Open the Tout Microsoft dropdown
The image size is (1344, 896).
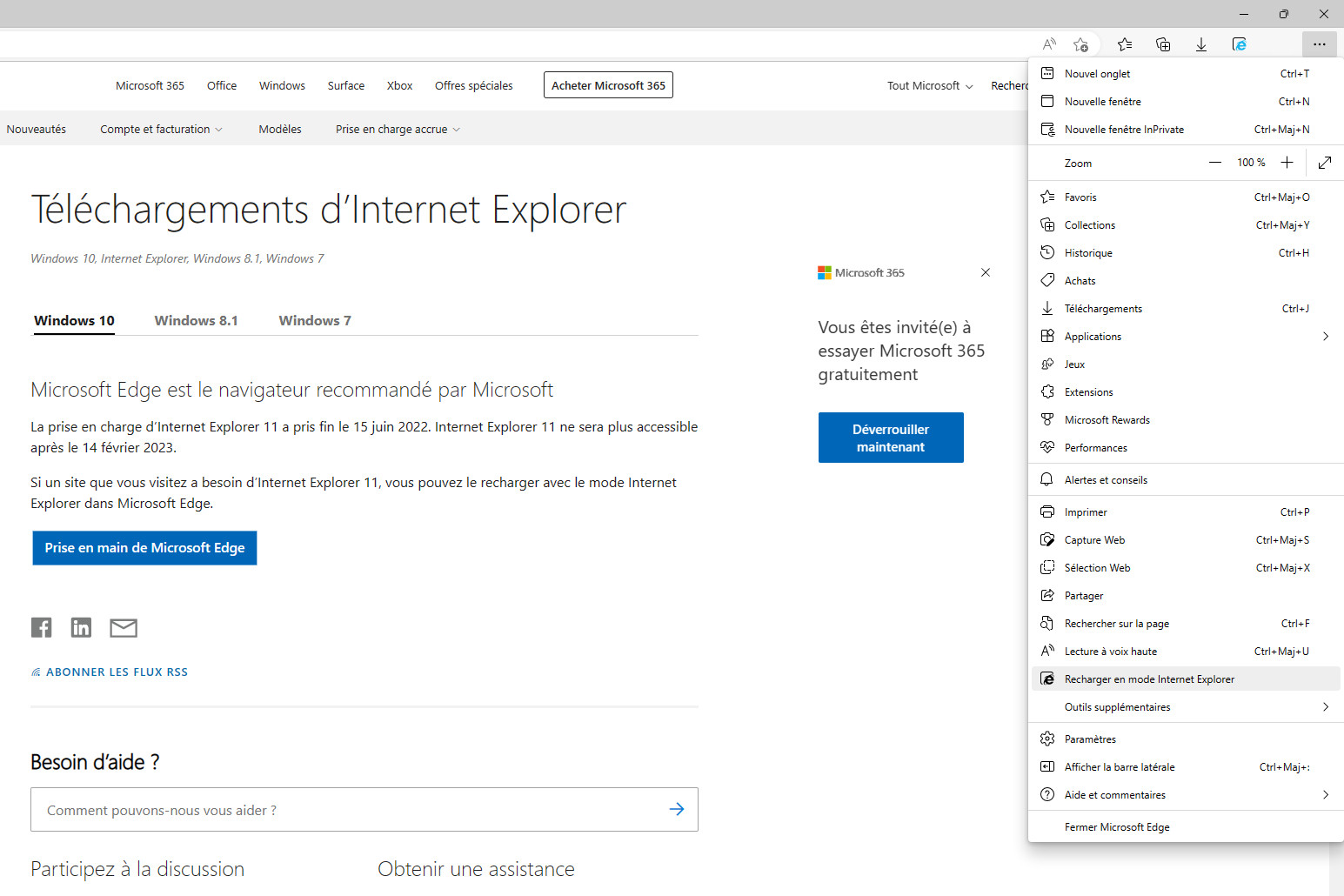[930, 86]
